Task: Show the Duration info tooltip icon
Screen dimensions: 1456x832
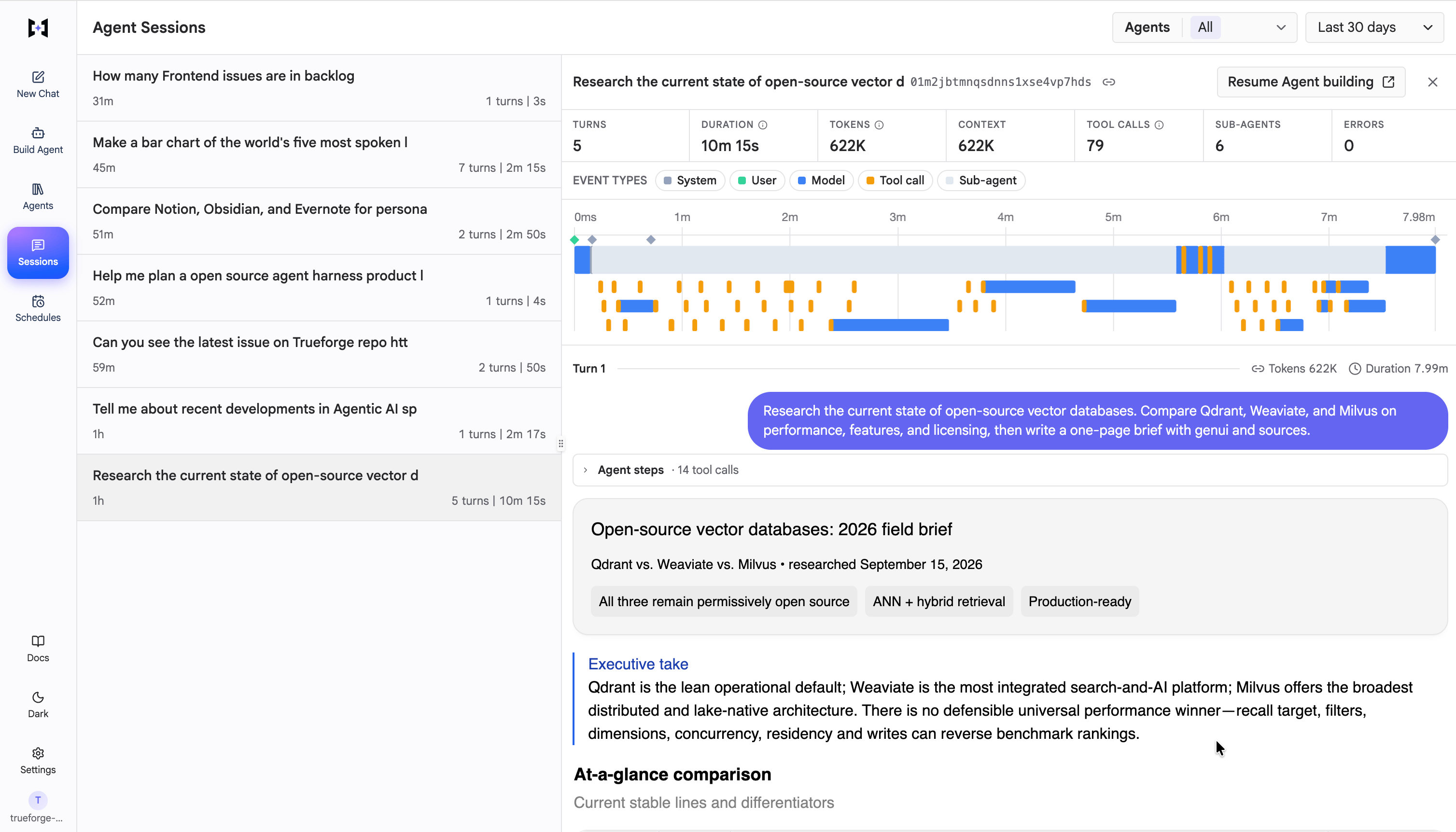Action: (763, 125)
